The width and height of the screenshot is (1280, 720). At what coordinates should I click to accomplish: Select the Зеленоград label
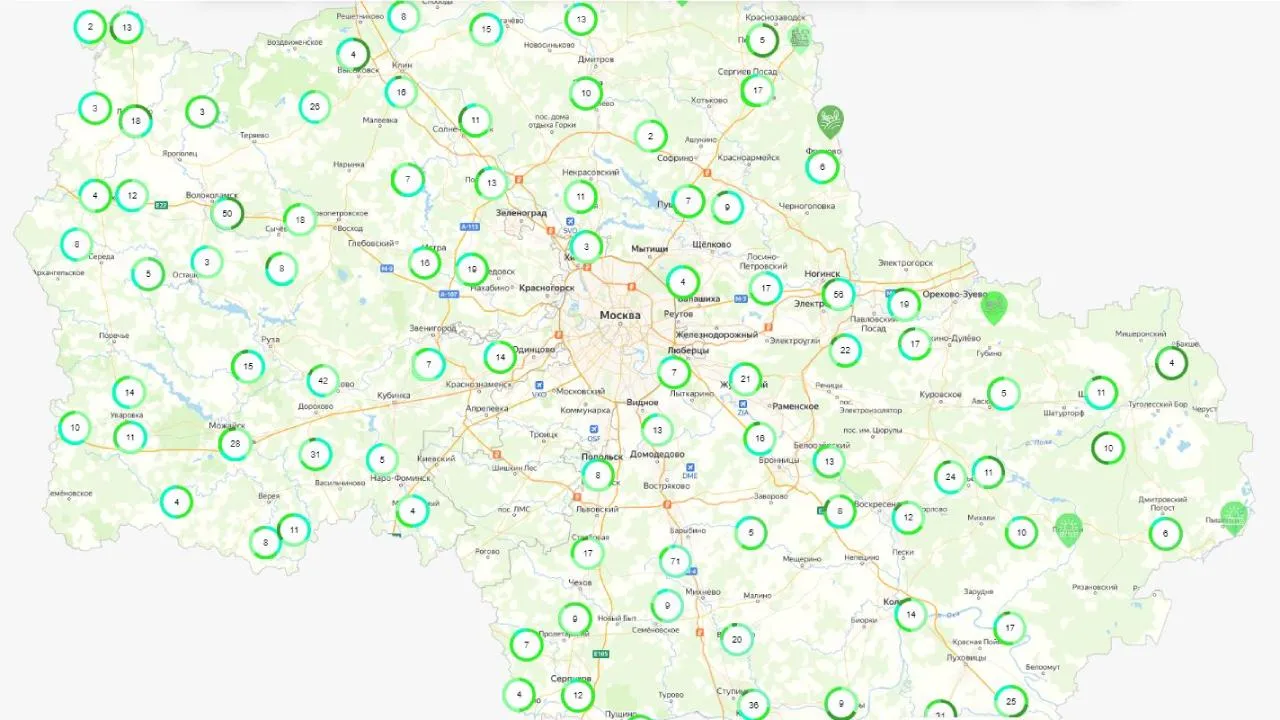coord(522,213)
